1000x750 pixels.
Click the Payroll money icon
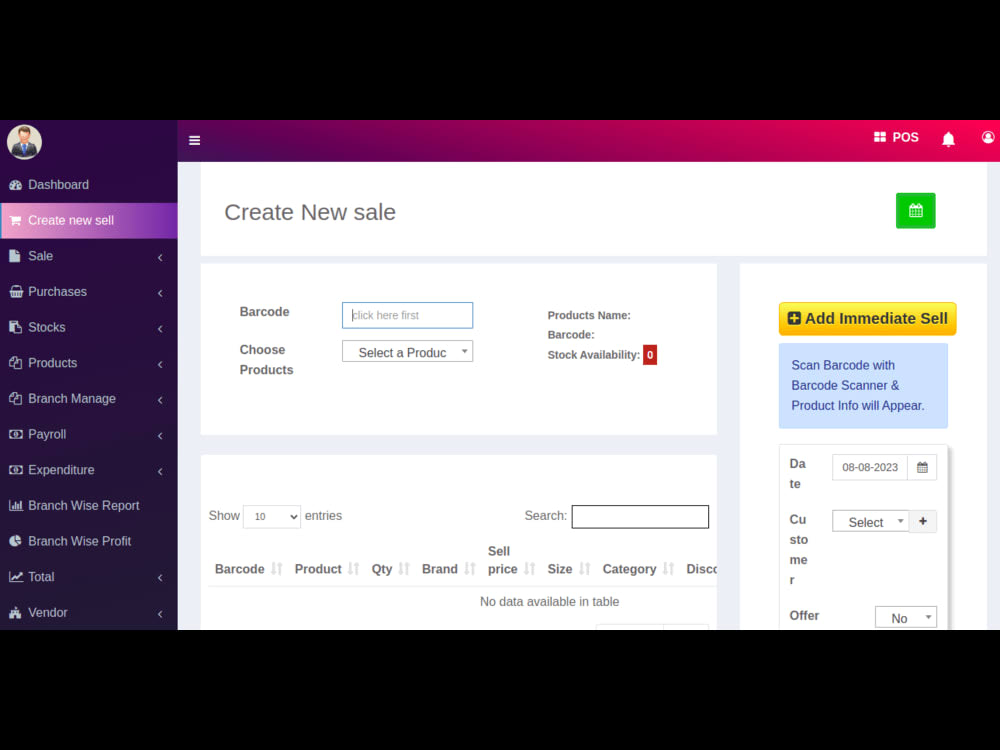(15, 434)
